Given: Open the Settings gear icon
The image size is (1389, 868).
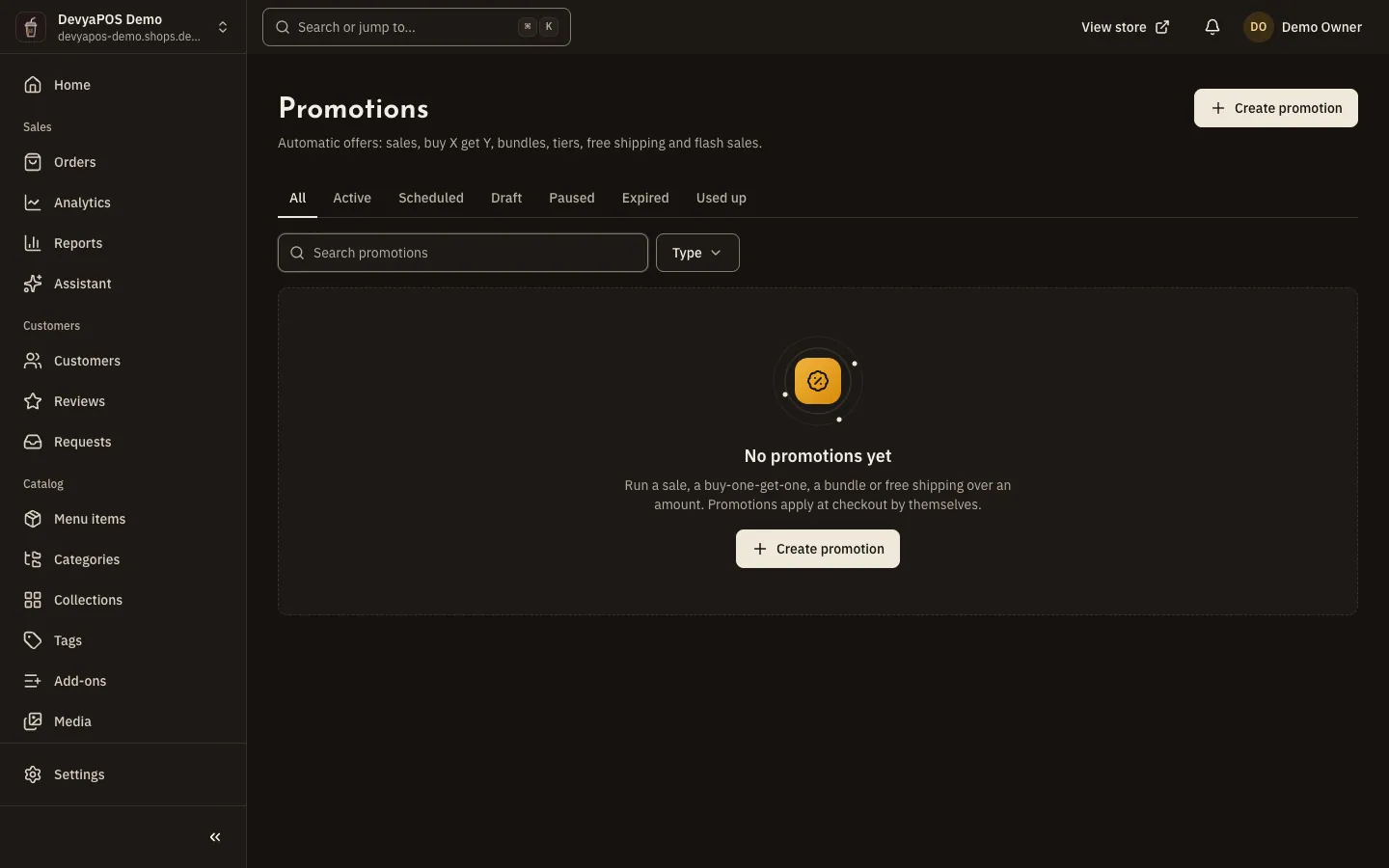Looking at the screenshot, I should point(33,774).
